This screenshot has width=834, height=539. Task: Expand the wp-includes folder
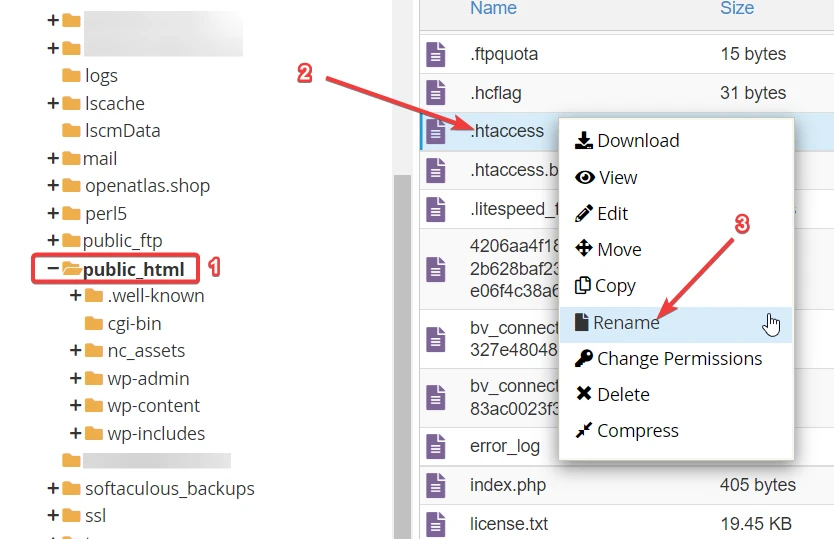tap(76, 433)
